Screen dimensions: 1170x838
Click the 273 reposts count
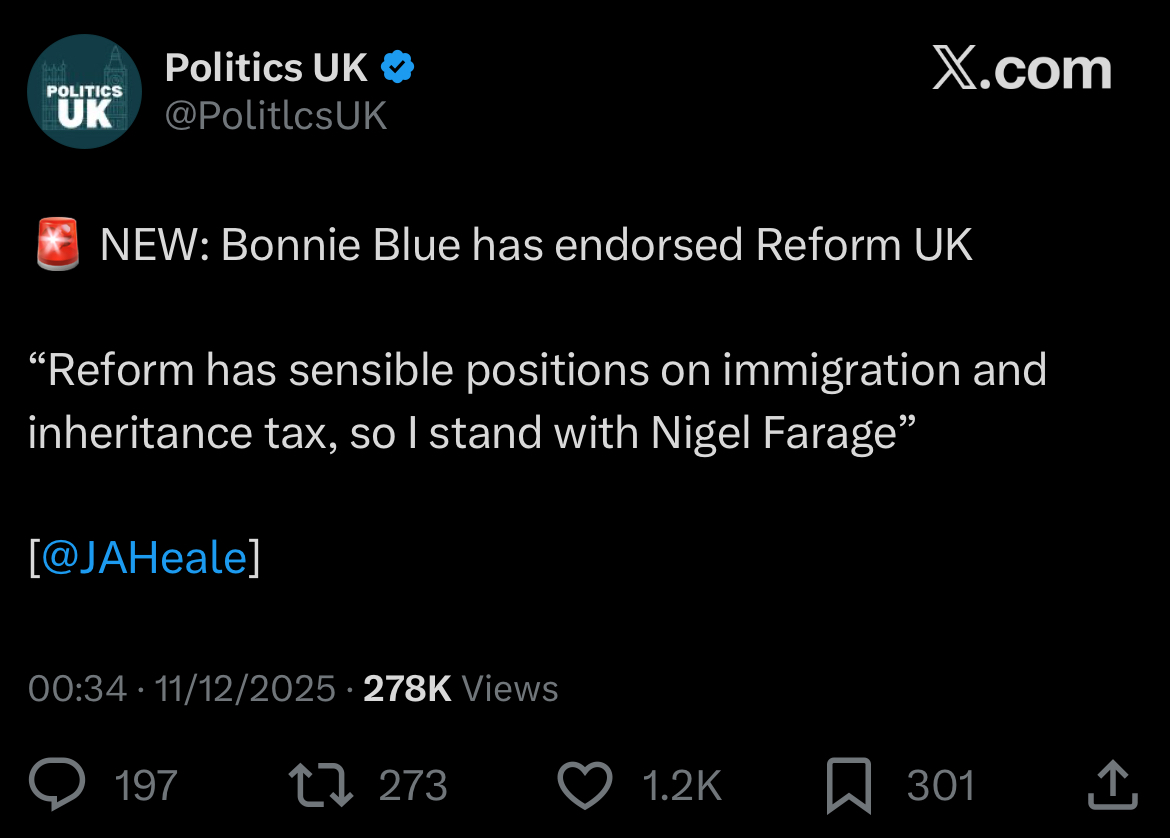412,786
